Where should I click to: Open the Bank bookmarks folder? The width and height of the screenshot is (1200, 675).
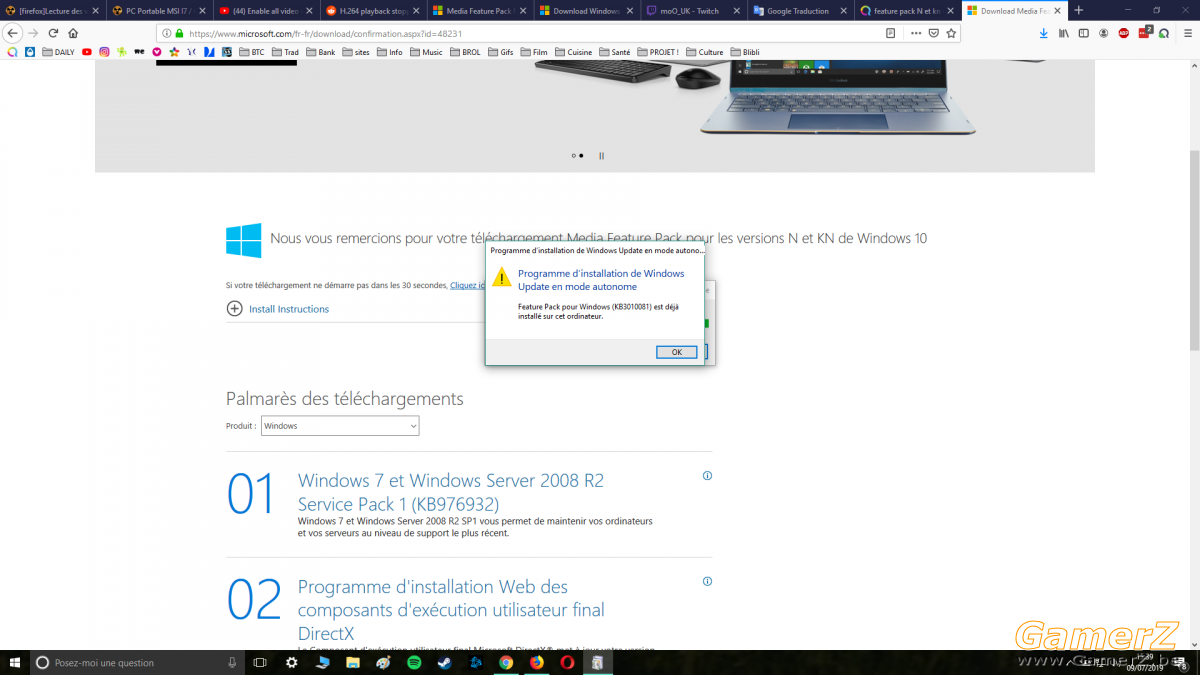[321, 52]
